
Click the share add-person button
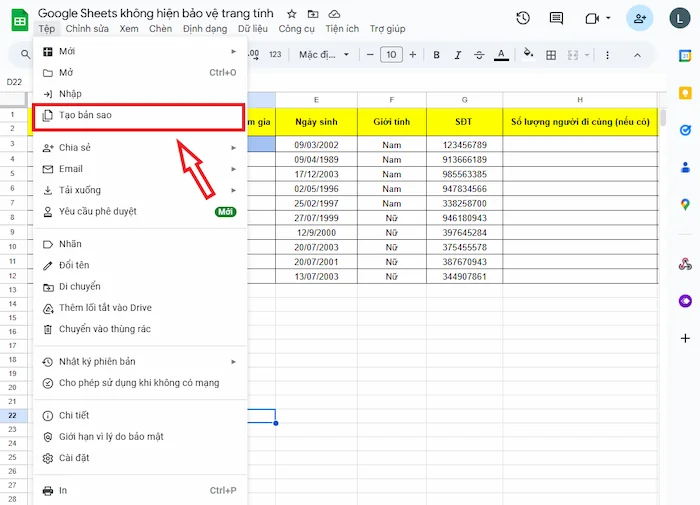tap(639, 18)
